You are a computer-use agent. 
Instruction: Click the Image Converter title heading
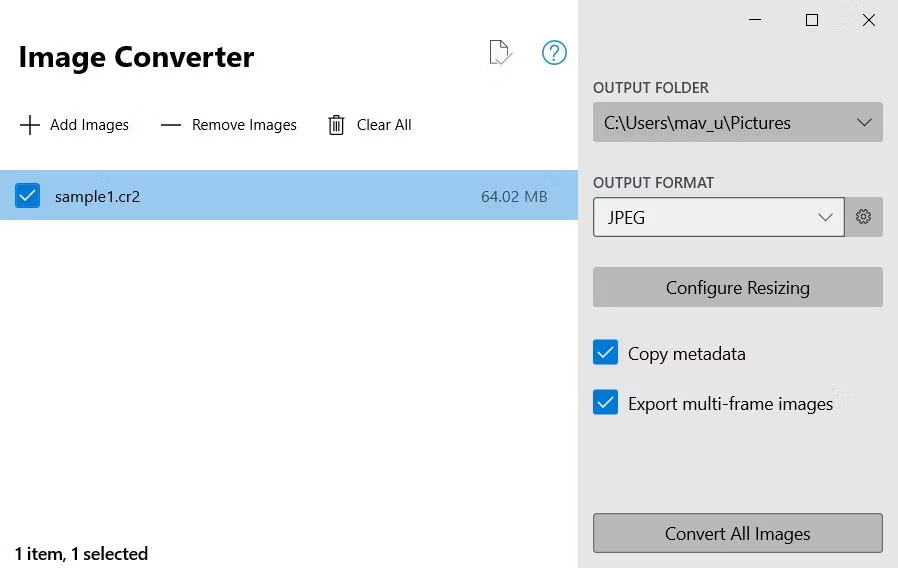[x=136, y=57]
